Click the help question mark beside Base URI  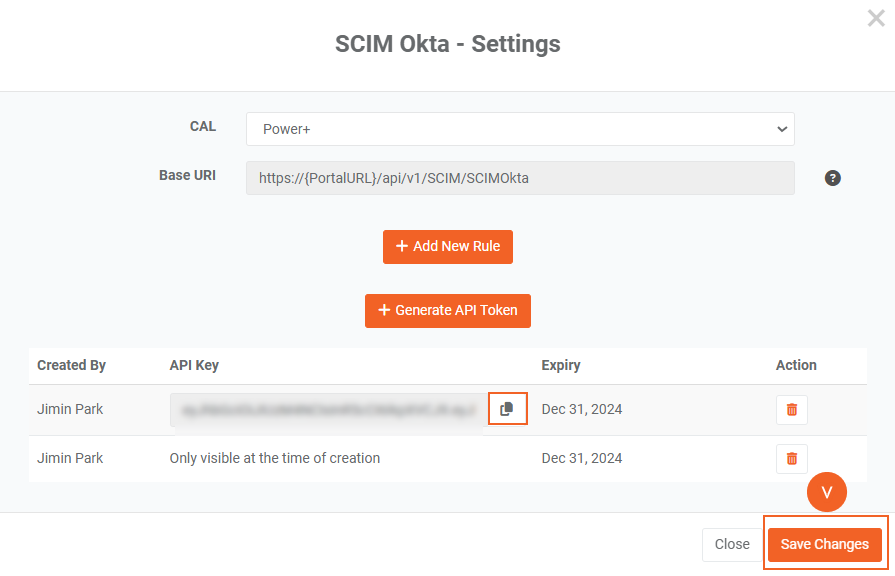click(832, 178)
